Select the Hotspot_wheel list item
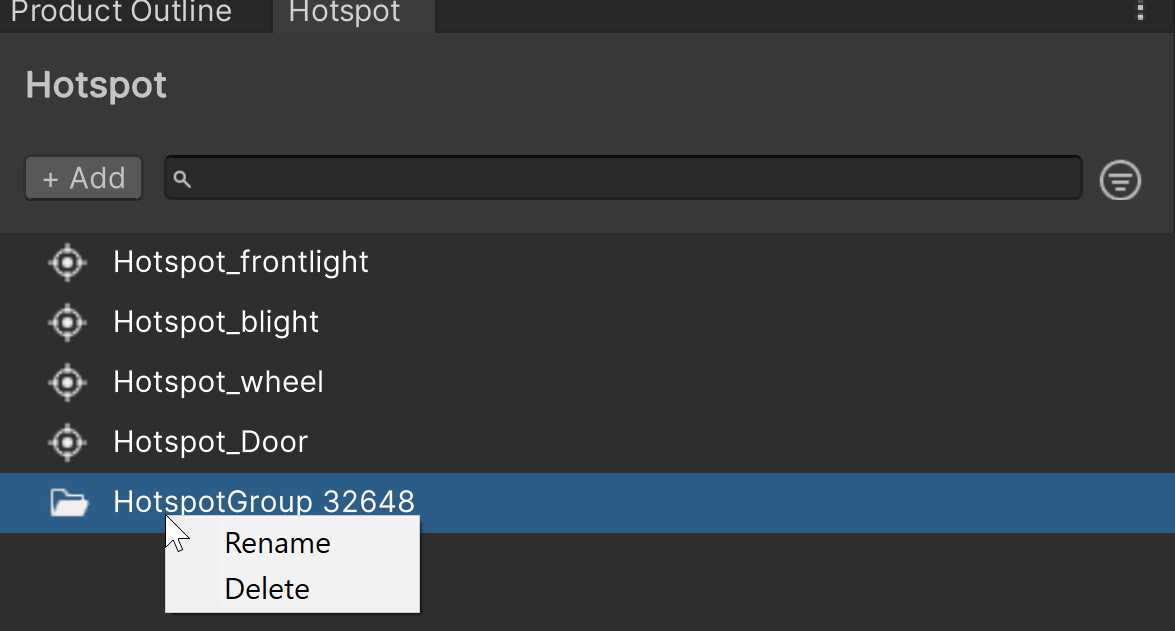Image resolution: width=1175 pixels, height=631 pixels. [x=218, y=382]
